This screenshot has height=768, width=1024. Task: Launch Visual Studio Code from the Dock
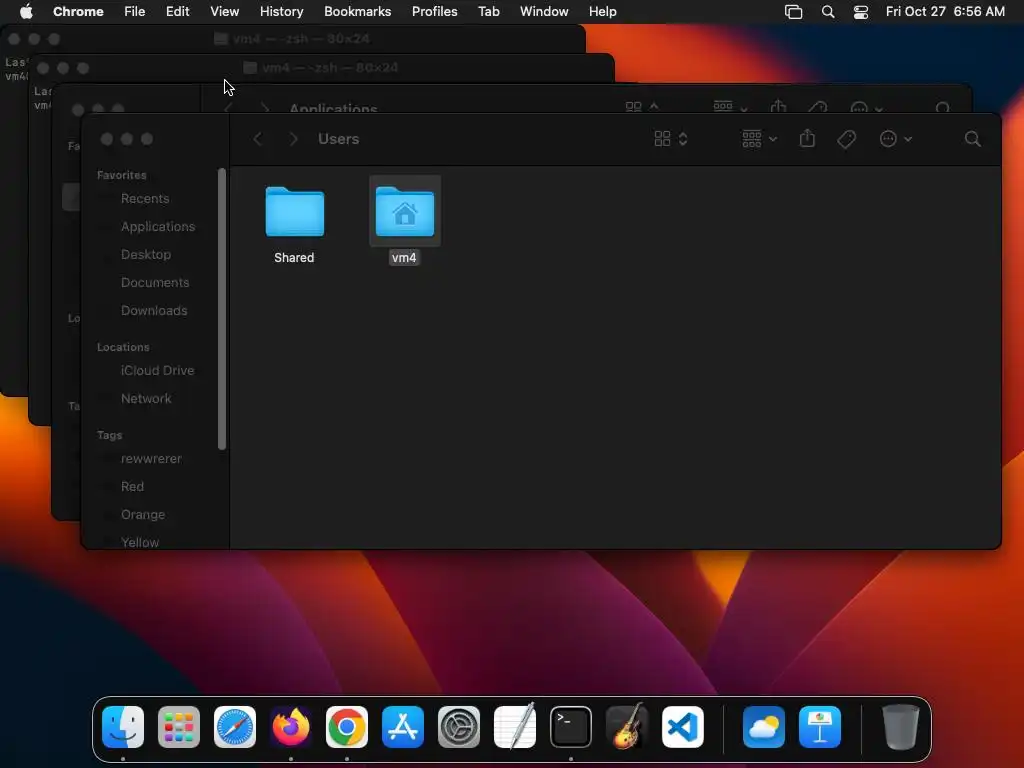pos(683,727)
